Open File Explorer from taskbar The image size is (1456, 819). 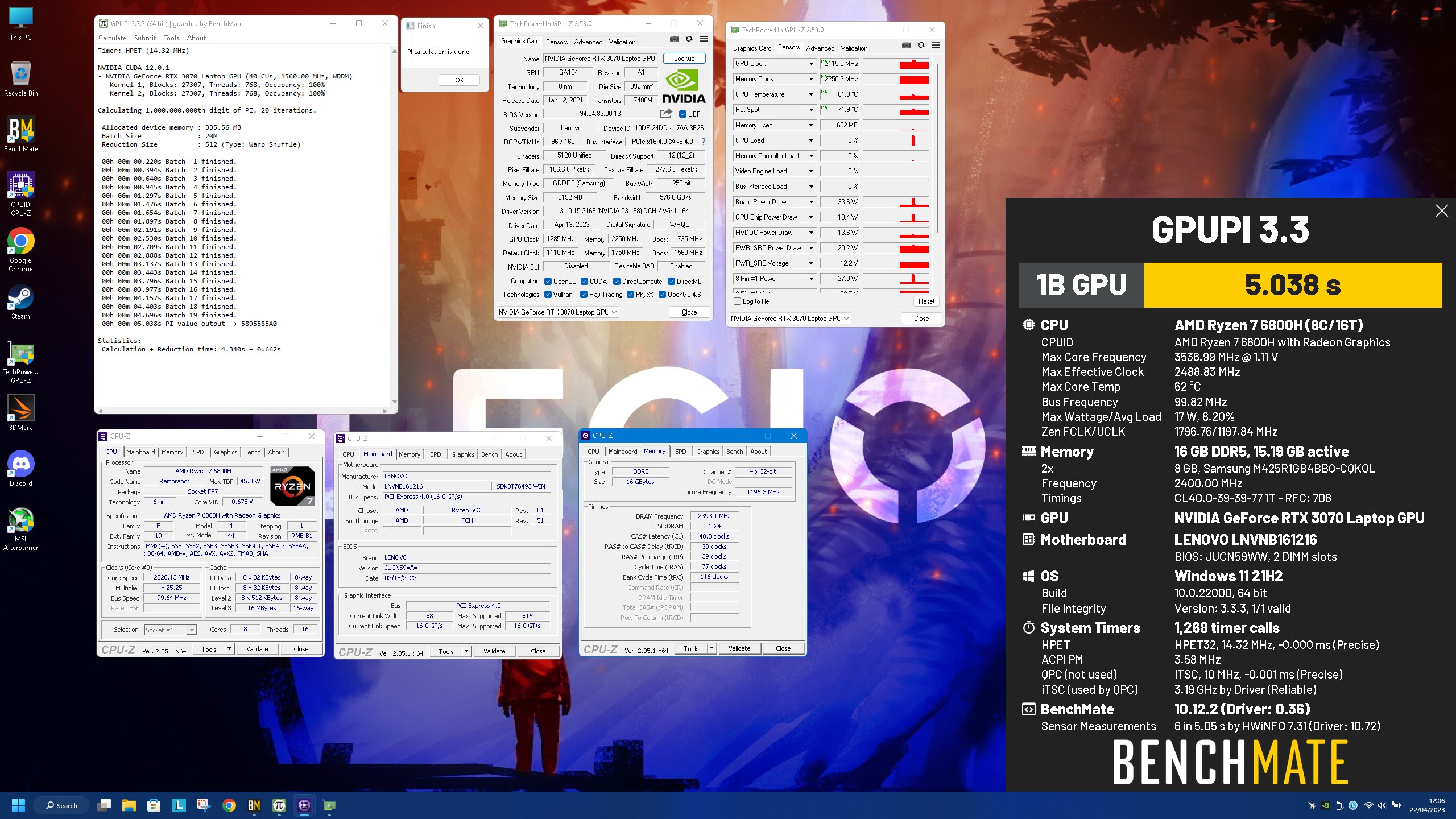tap(129, 805)
